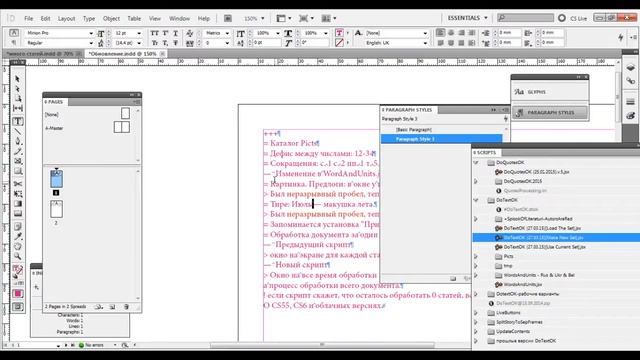
Task: Expand the Picts folder in Scripts
Action: pyautogui.click(x=476, y=256)
